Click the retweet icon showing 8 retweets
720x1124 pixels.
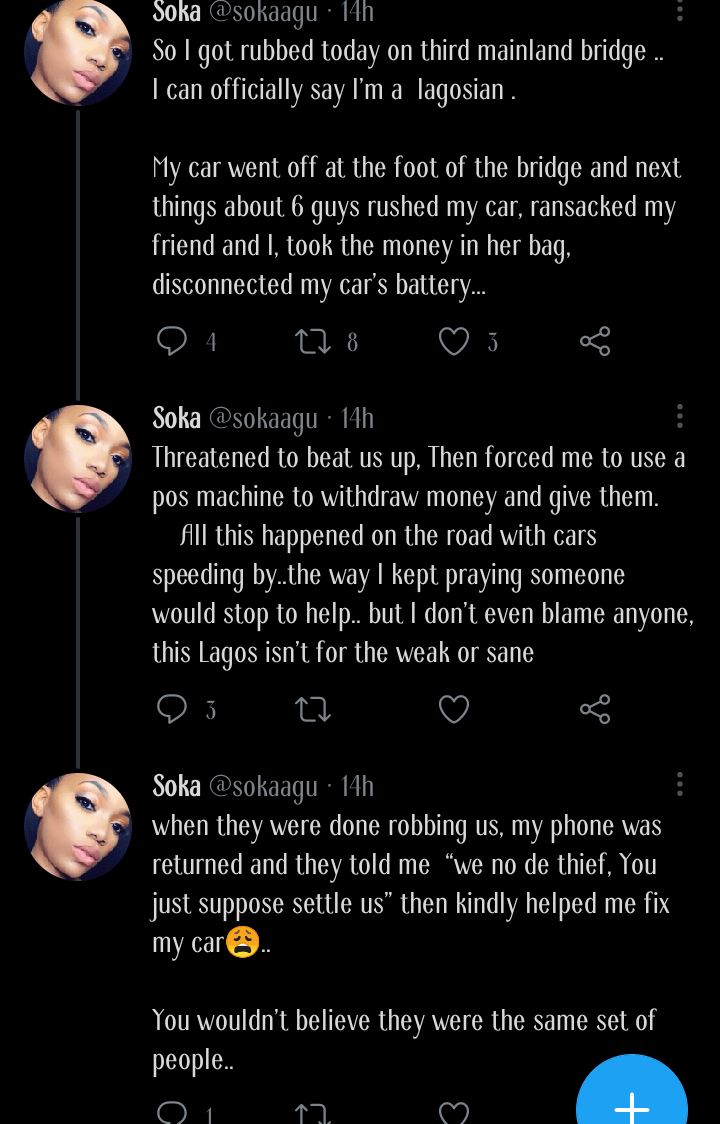point(314,341)
